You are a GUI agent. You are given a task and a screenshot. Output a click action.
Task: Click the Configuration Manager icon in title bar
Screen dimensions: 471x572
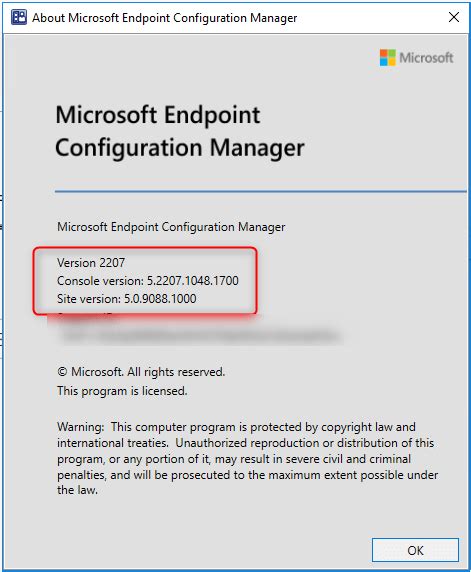(x=19, y=17)
